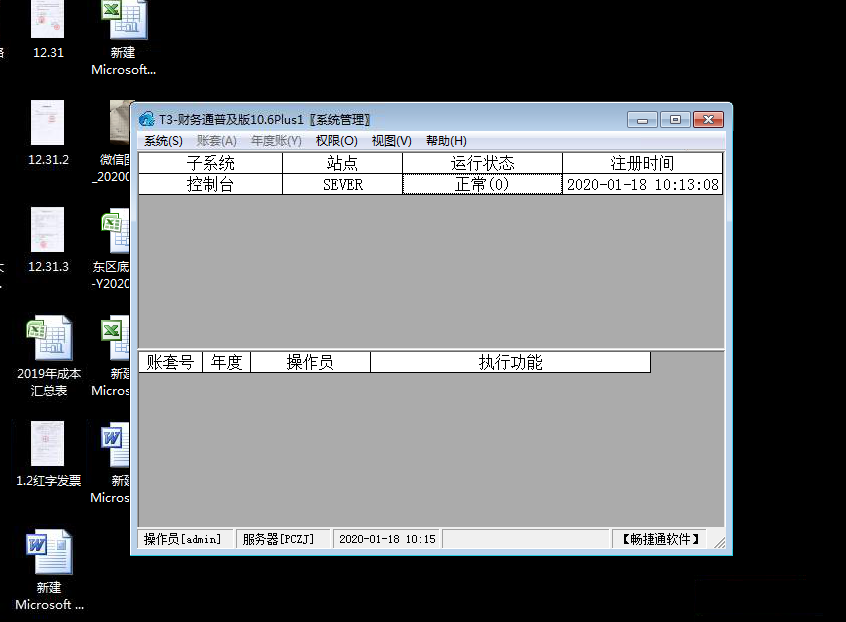846x622 pixels.
Task: Maximize the T3 system management window
Action: pos(675,120)
